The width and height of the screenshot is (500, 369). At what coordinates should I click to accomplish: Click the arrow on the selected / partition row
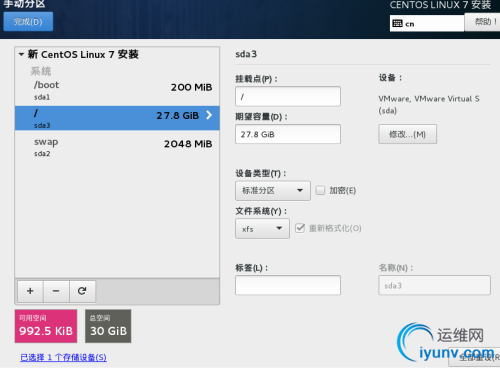(209, 115)
